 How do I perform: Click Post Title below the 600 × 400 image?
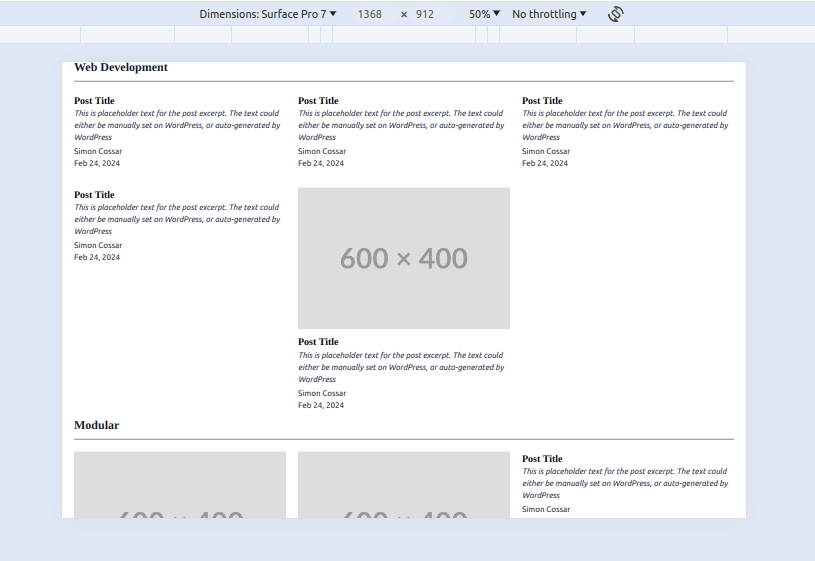click(x=318, y=342)
